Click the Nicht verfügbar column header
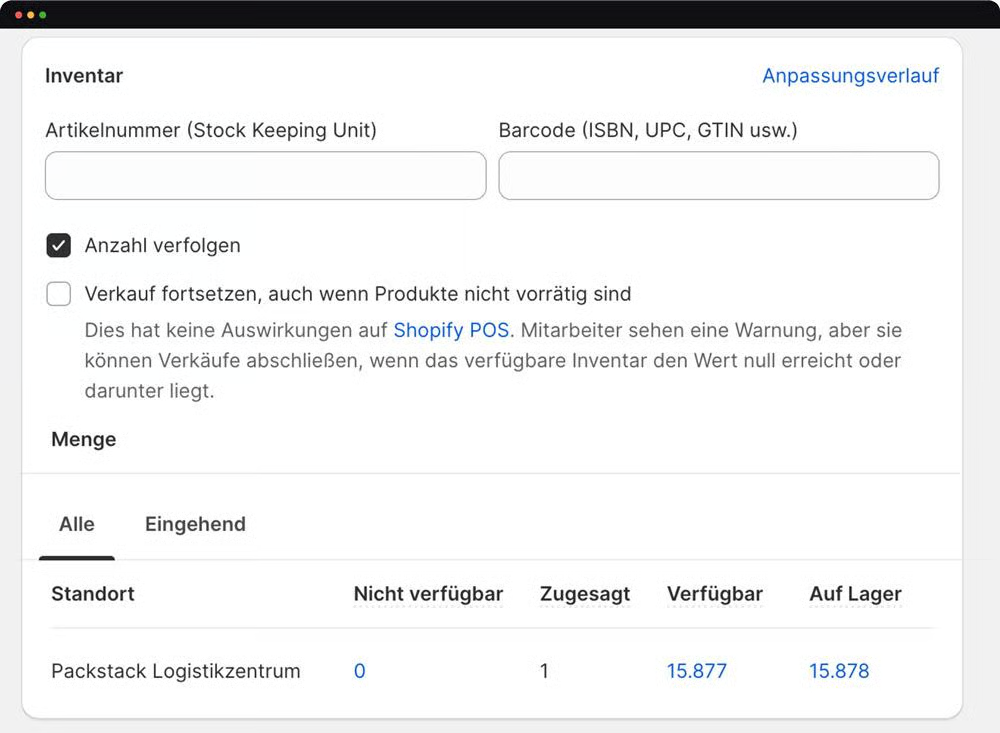Image resolution: width=1000 pixels, height=733 pixels. point(428,594)
